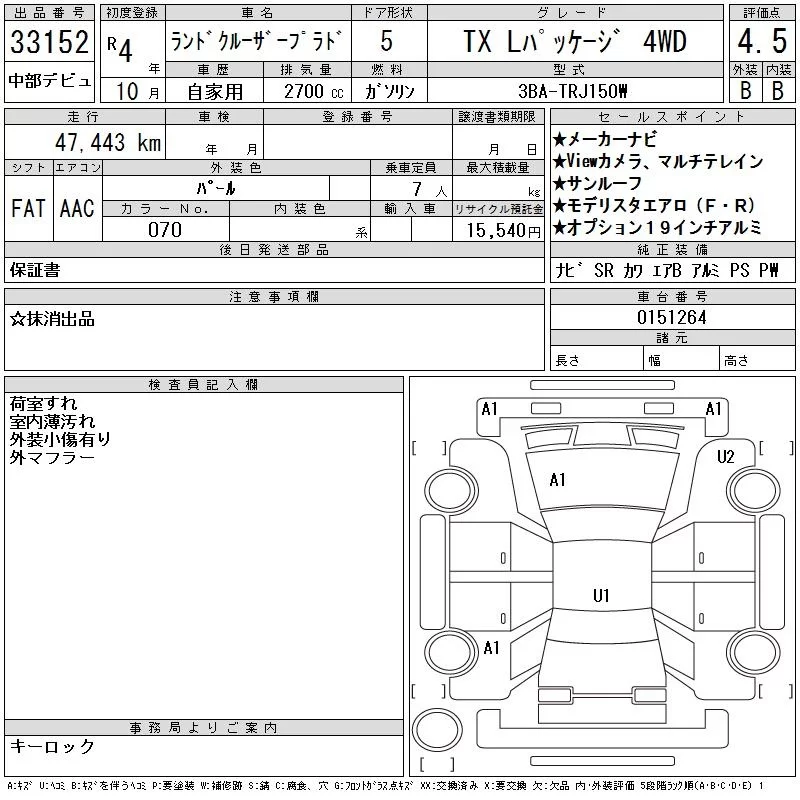Click inspector note 室内薄汚れ
Image resolution: width=800 pixels, height=800 pixels.
[52, 421]
